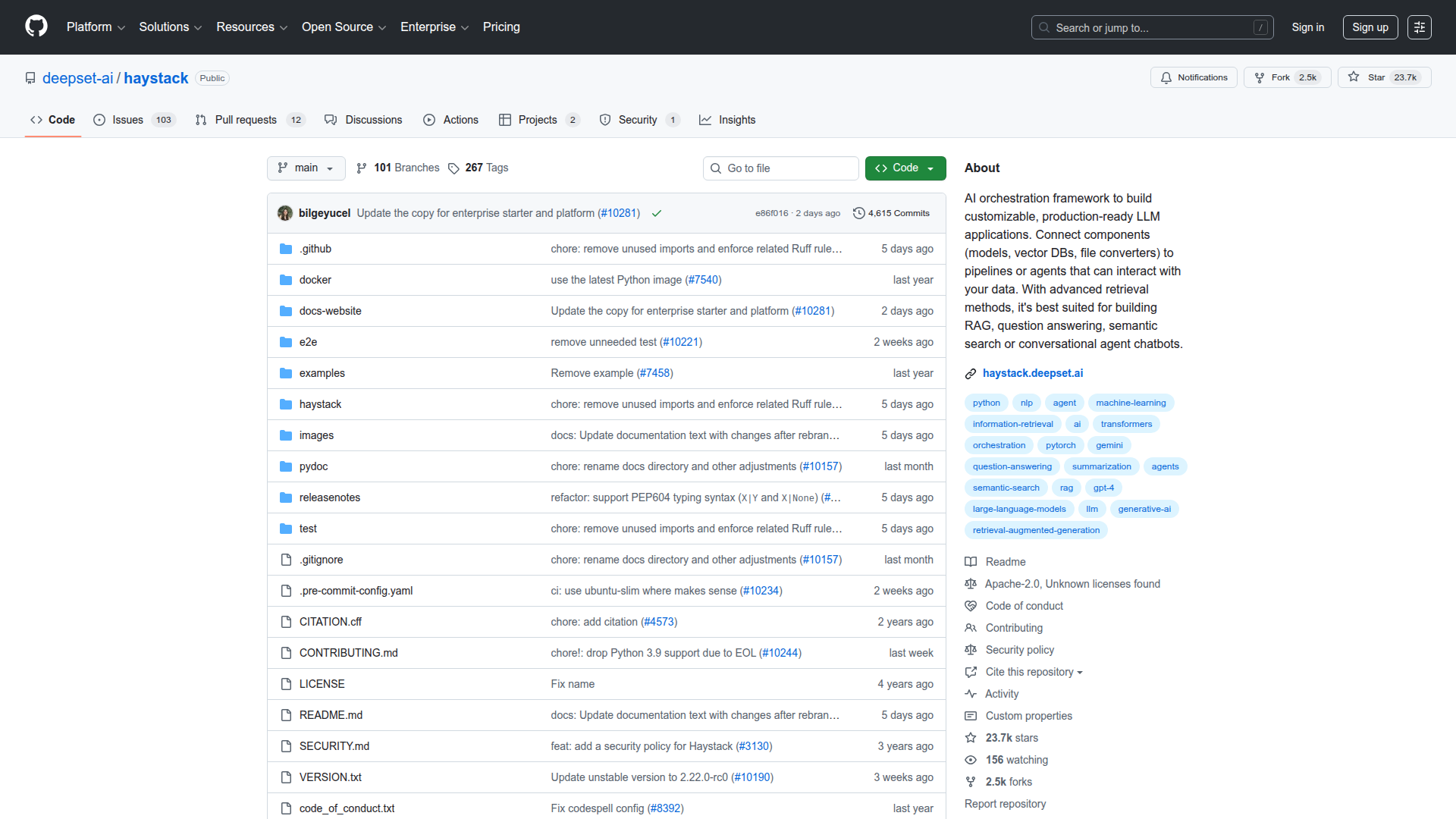1456x819 pixels.
Task: Click the file icon beside LICENSE
Action: (286, 683)
